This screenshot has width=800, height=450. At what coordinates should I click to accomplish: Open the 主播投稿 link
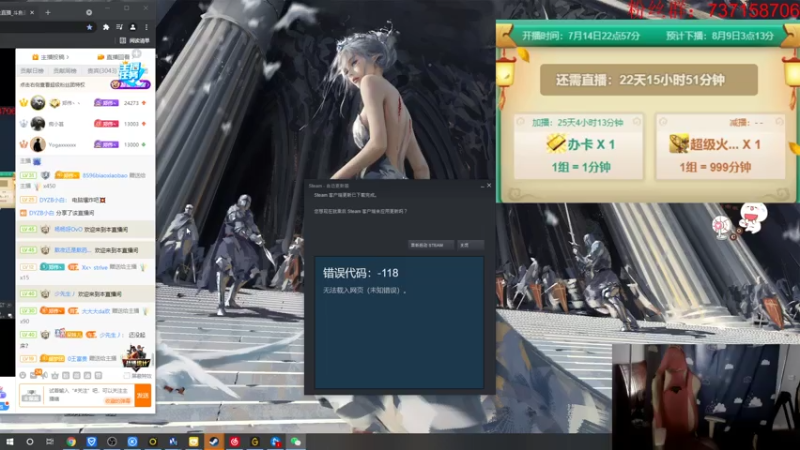(51, 57)
